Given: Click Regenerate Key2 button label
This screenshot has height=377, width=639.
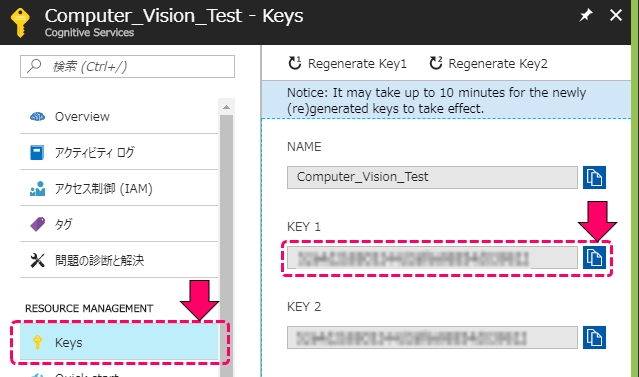Looking at the screenshot, I should click(x=498, y=64).
